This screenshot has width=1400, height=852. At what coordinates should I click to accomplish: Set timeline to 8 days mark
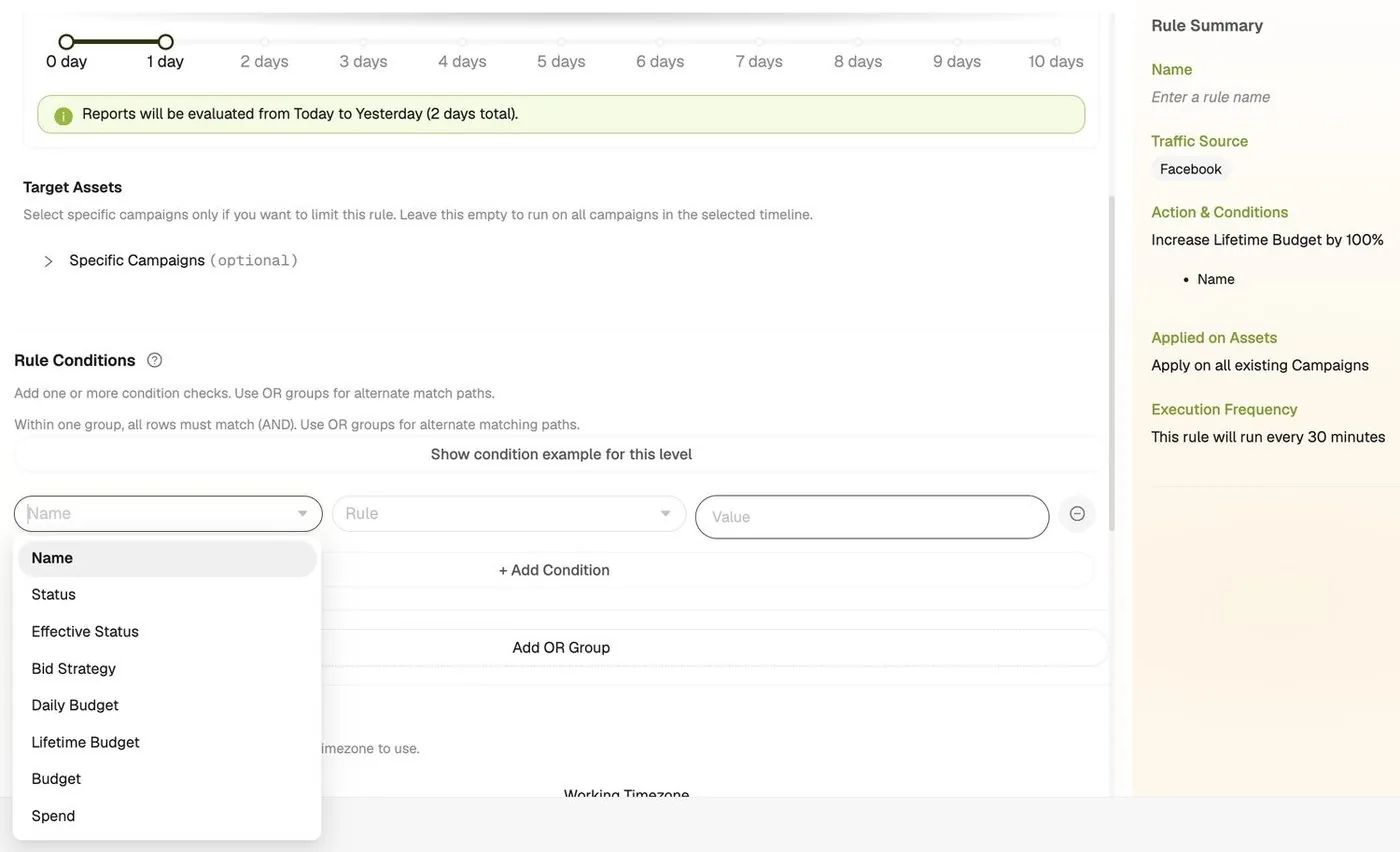858,42
